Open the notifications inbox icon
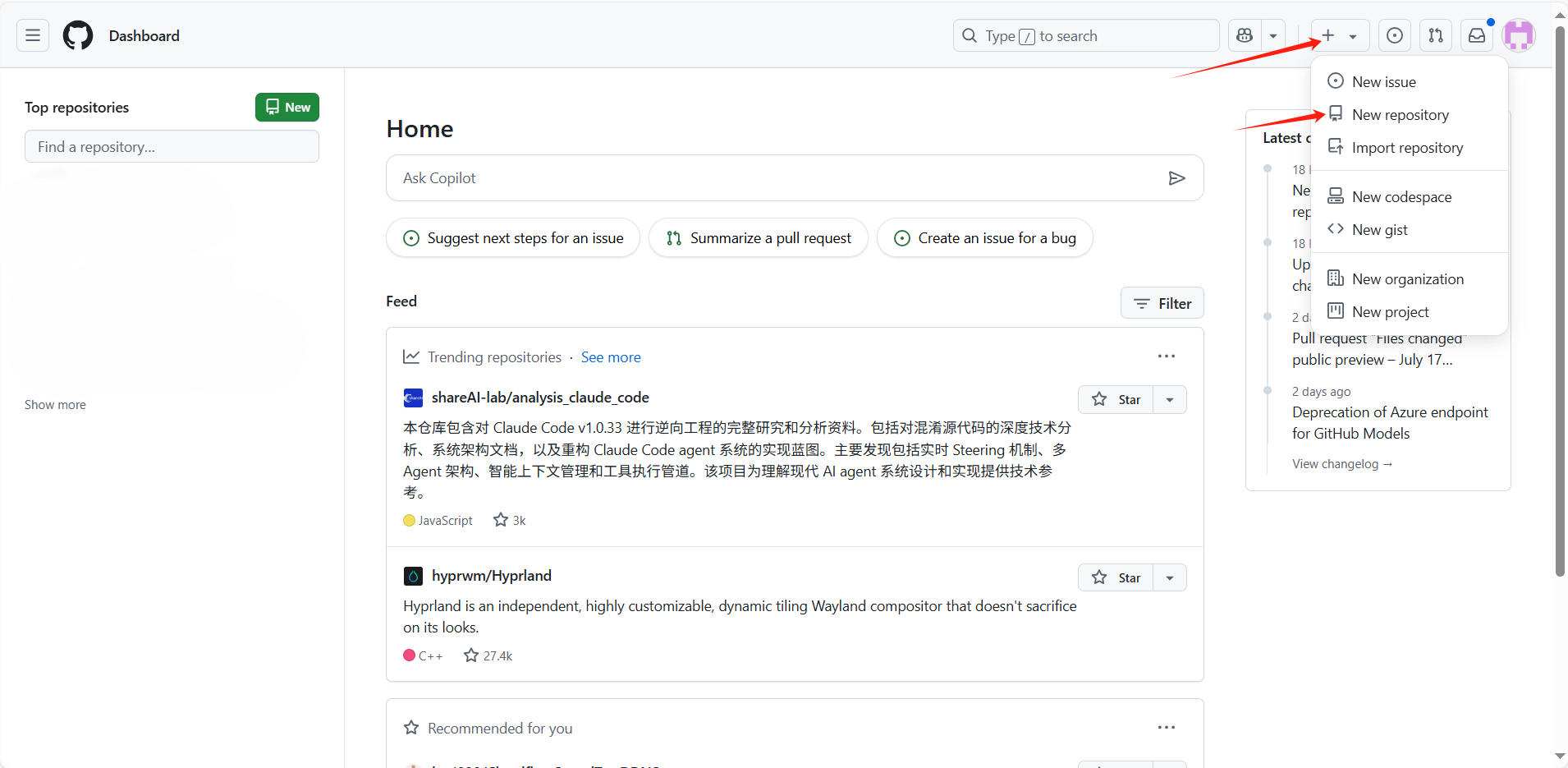Screen dimensions: 1568x768 [x=1476, y=35]
